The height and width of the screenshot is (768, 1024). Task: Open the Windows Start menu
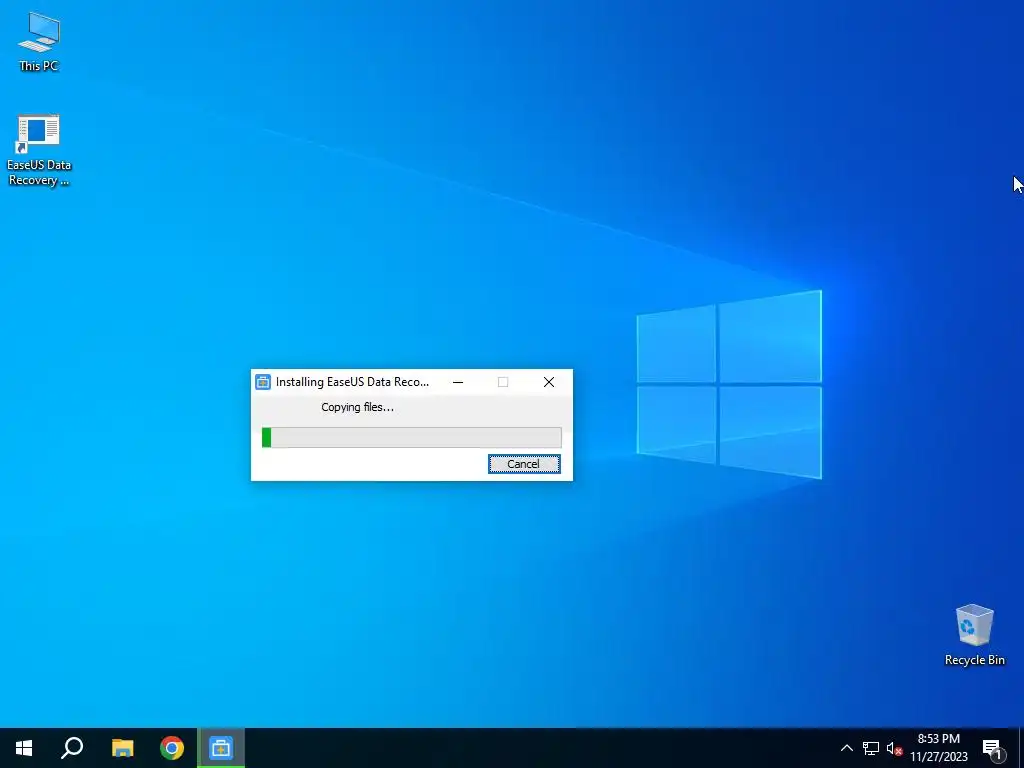pos(24,748)
